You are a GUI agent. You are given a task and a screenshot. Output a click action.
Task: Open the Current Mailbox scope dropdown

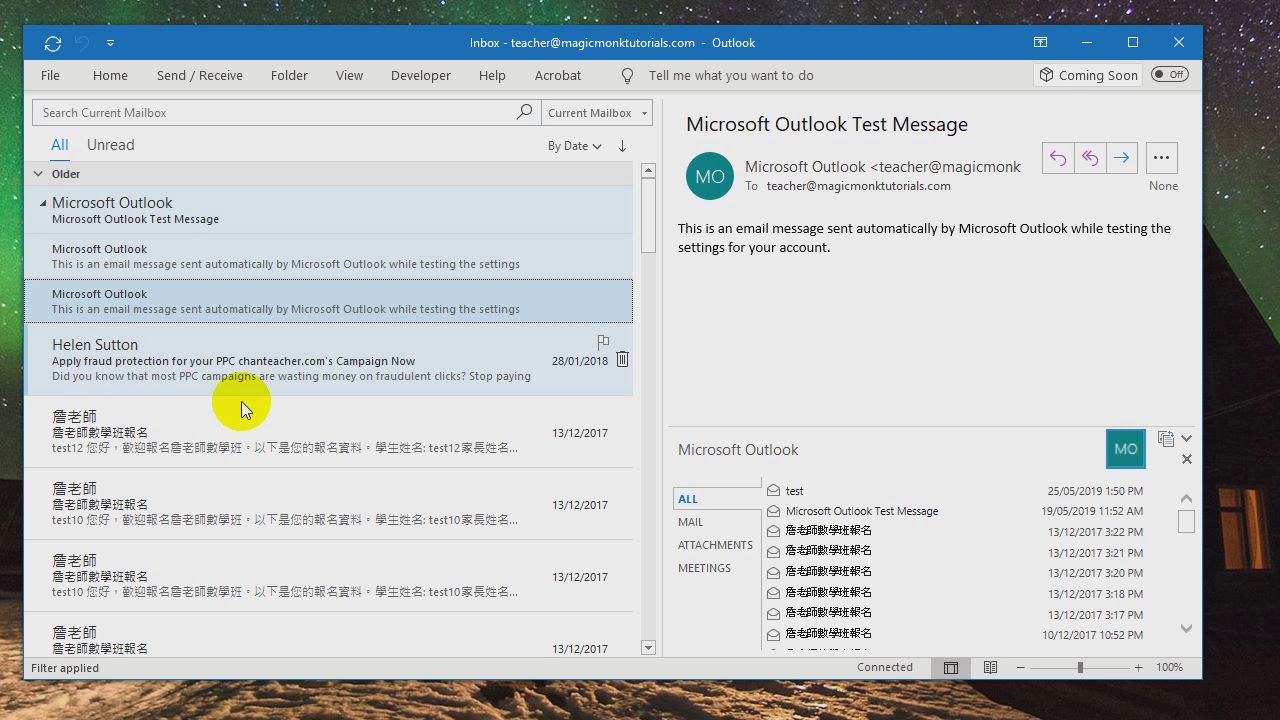(597, 113)
